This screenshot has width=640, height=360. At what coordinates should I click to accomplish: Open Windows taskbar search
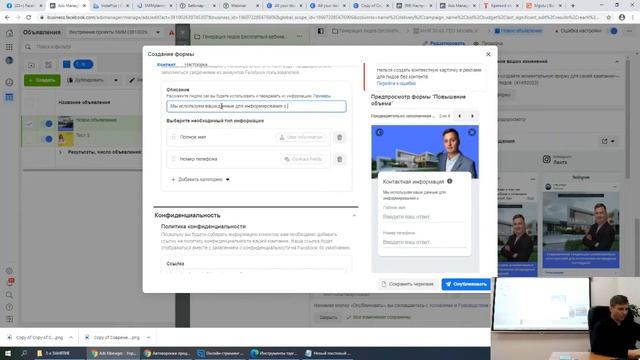click(24, 353)
